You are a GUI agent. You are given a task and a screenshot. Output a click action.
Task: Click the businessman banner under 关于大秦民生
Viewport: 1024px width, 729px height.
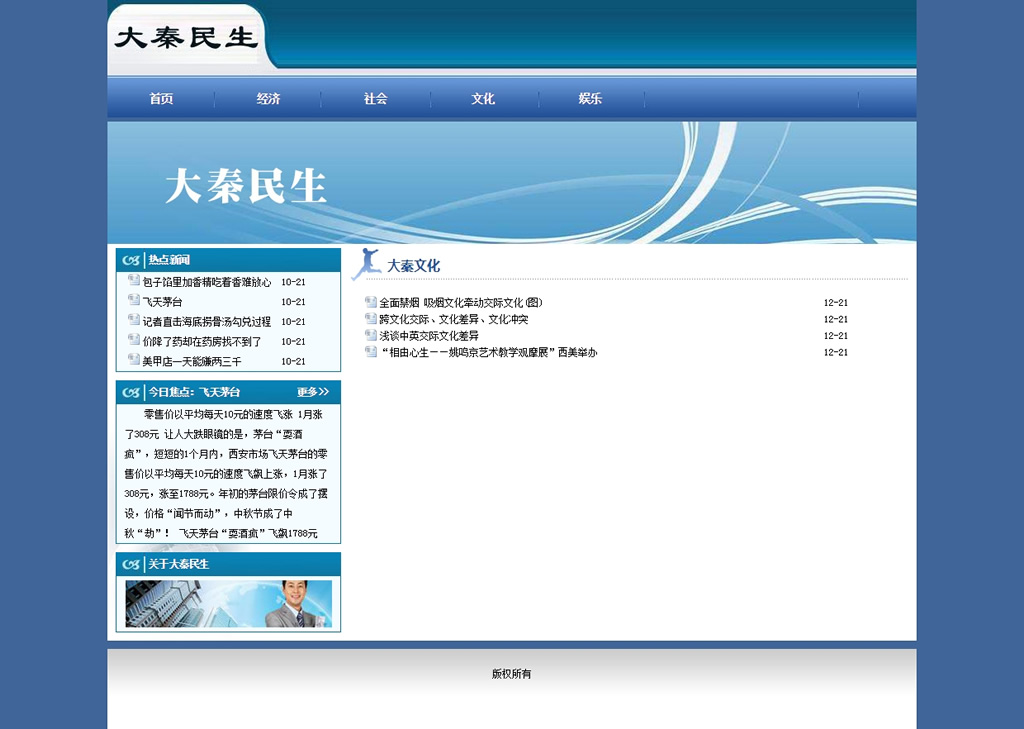[x=228, y=604]
